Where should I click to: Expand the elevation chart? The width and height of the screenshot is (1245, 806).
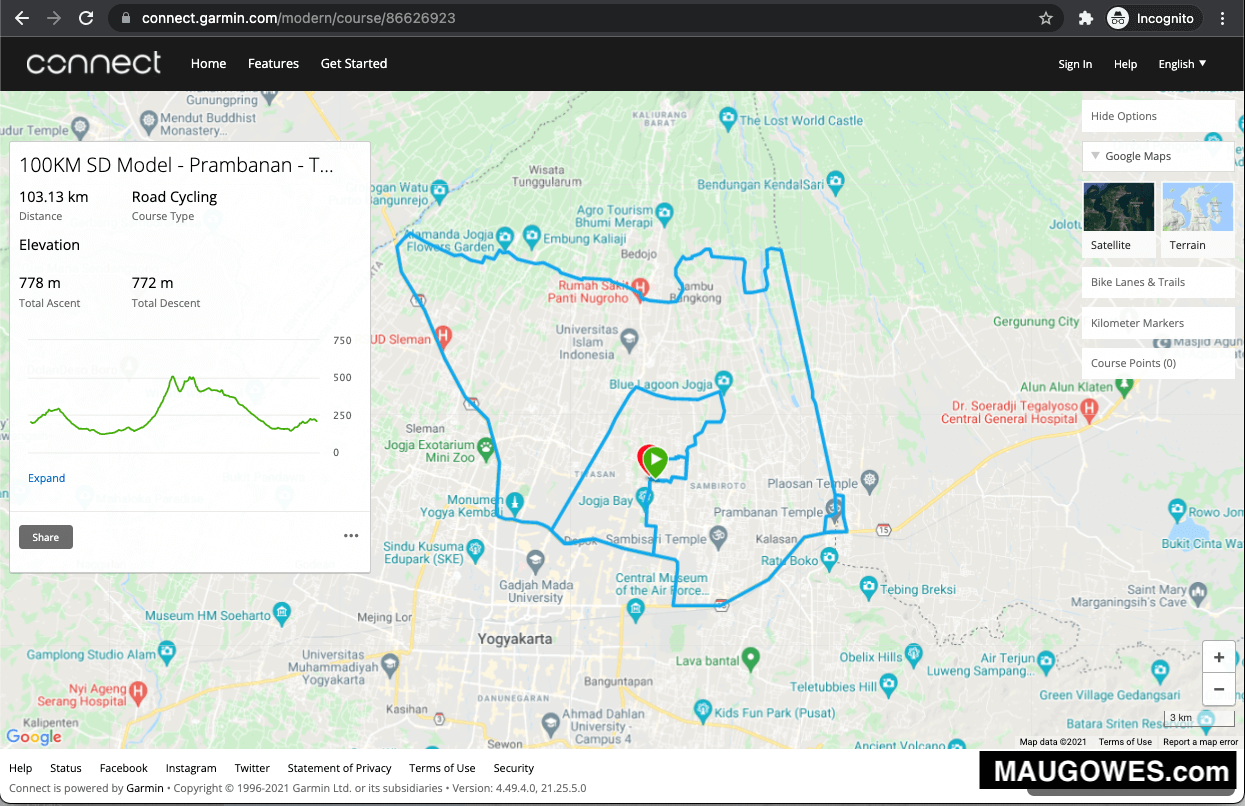[x=46, y=478]
